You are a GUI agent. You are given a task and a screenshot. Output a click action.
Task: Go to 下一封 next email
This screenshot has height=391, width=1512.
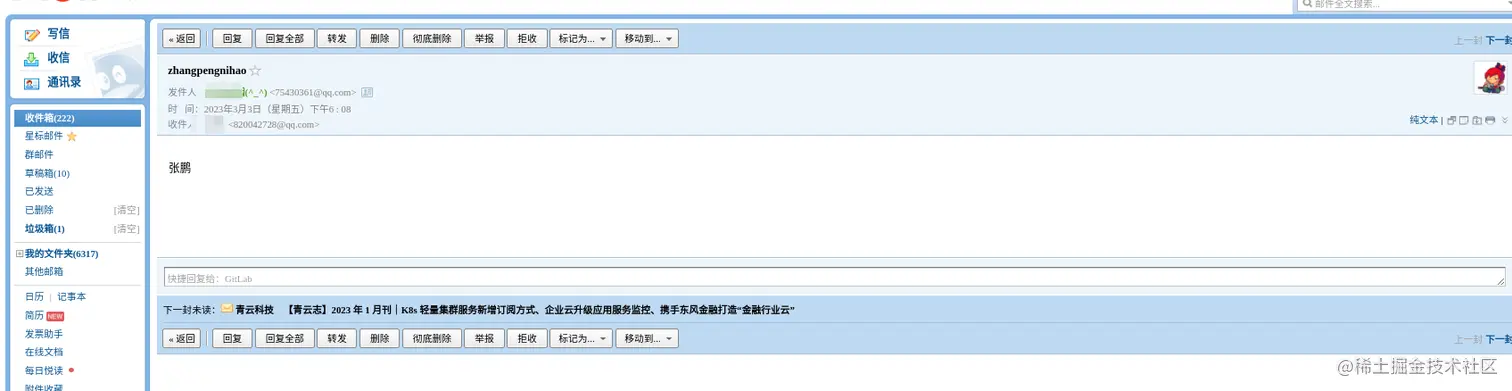click(1498, 41)
